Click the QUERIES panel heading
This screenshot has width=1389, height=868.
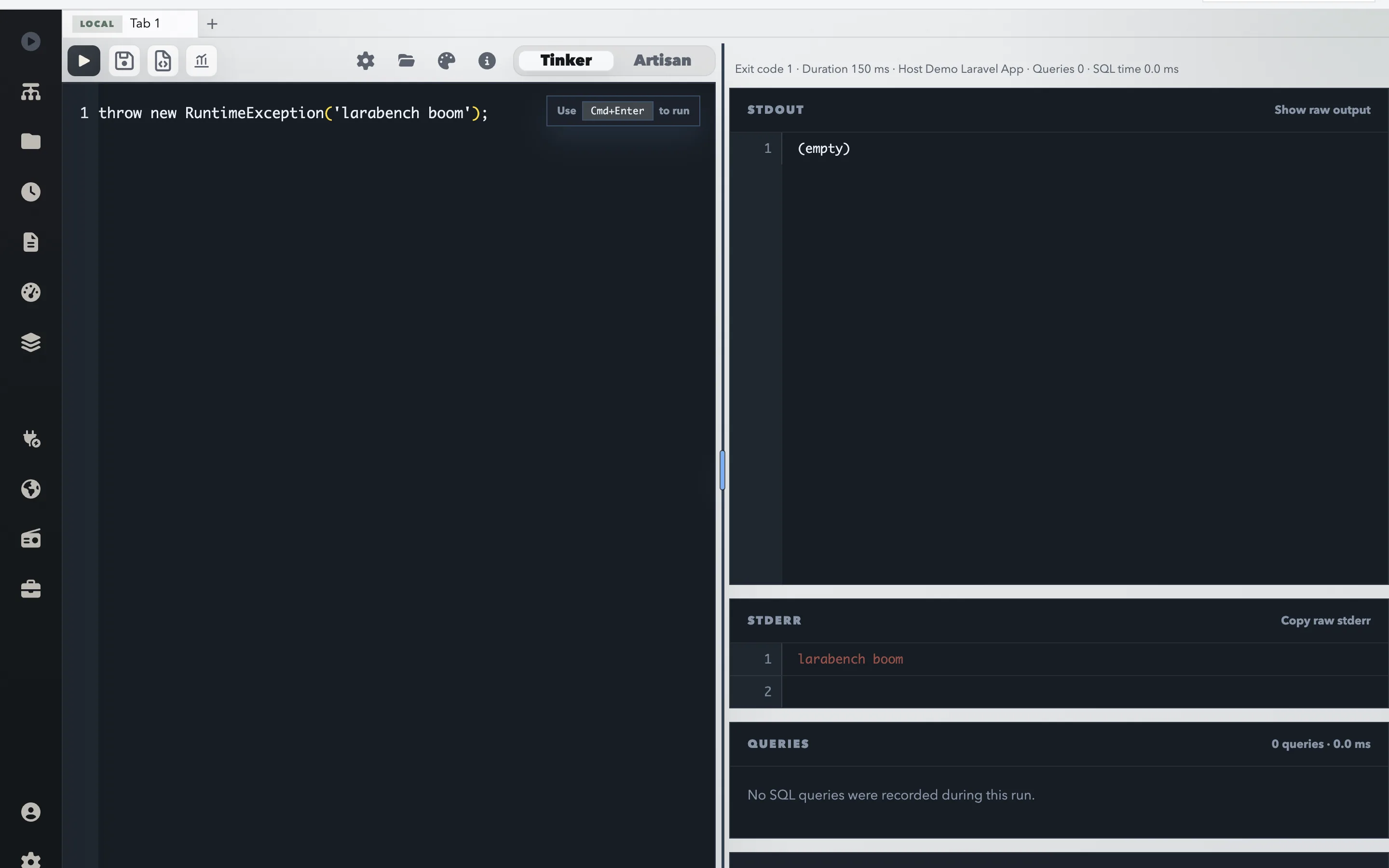[778, 744]
